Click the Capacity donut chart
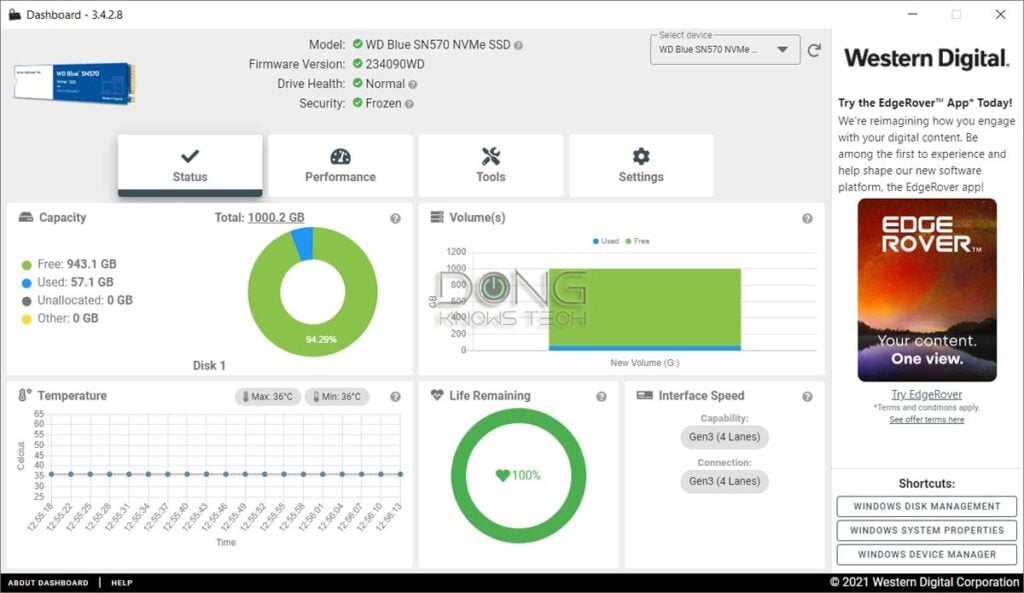The width and height of the screenshot is (1024, 593). 313,292
